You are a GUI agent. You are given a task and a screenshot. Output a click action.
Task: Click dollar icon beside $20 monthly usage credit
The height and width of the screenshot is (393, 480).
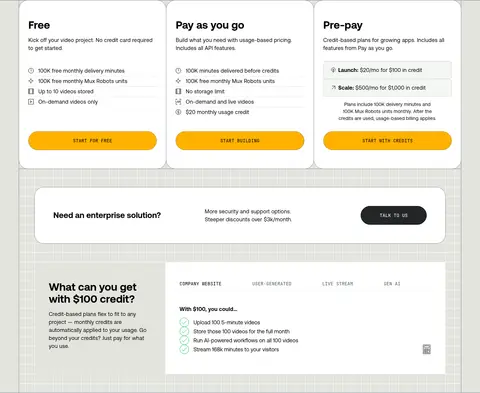pyautogui.click(x=178, y=112)
